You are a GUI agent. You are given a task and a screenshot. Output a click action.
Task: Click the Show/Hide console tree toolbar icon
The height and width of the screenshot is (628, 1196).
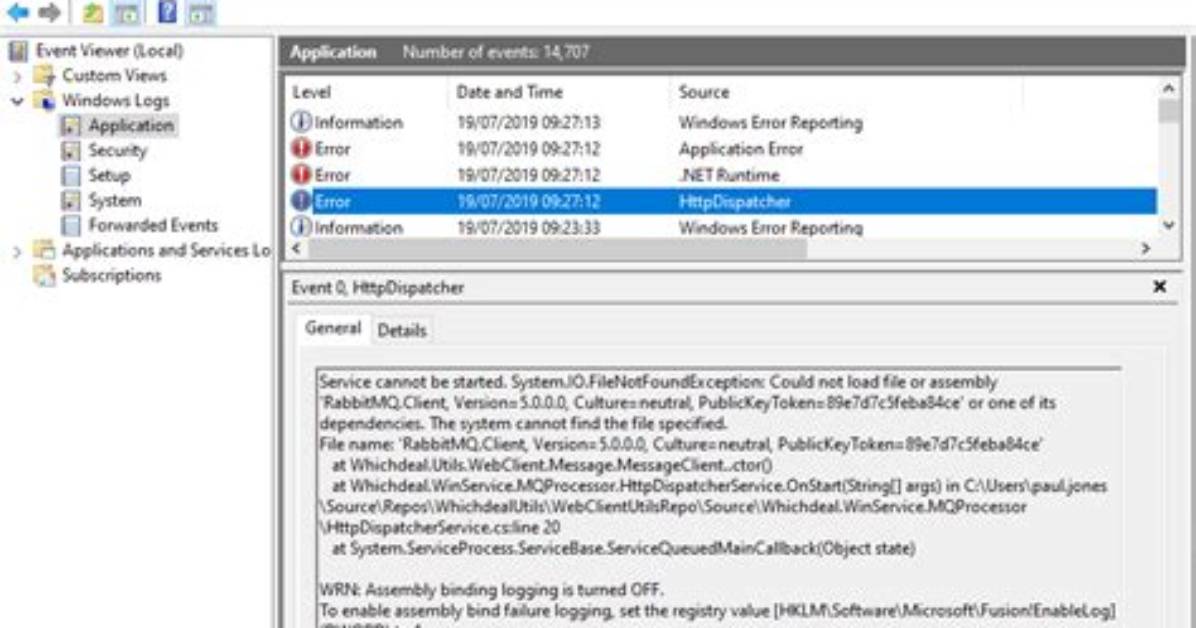[127, 12]
